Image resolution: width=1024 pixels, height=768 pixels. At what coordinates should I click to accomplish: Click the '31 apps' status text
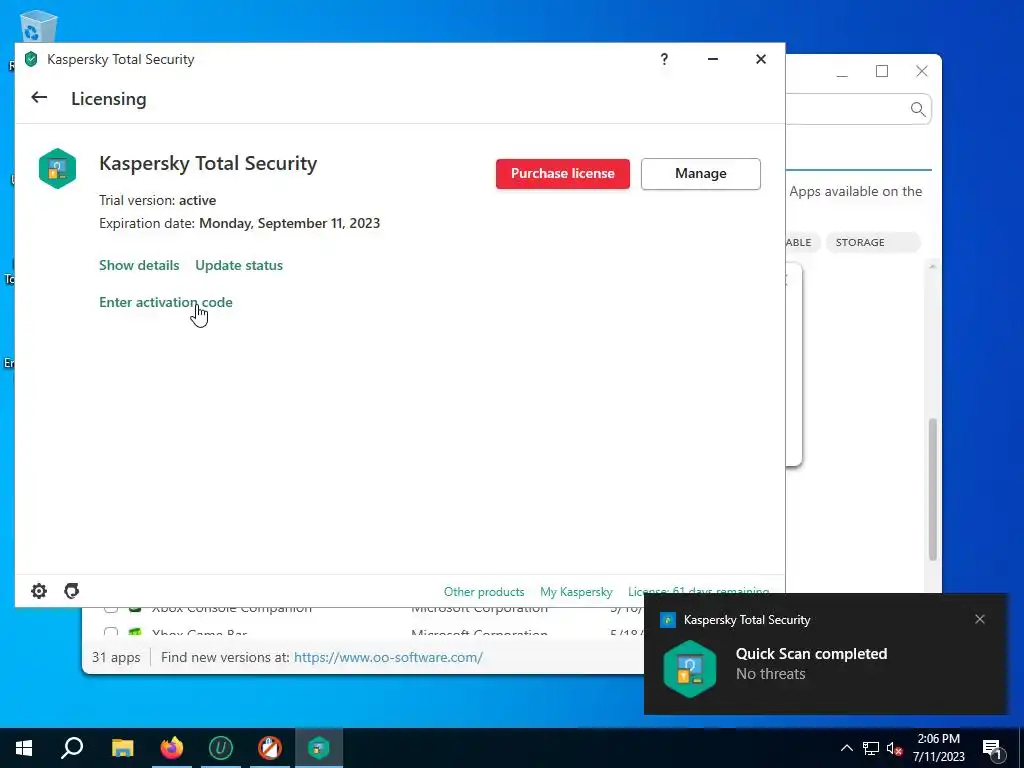(x=116, y=657)
